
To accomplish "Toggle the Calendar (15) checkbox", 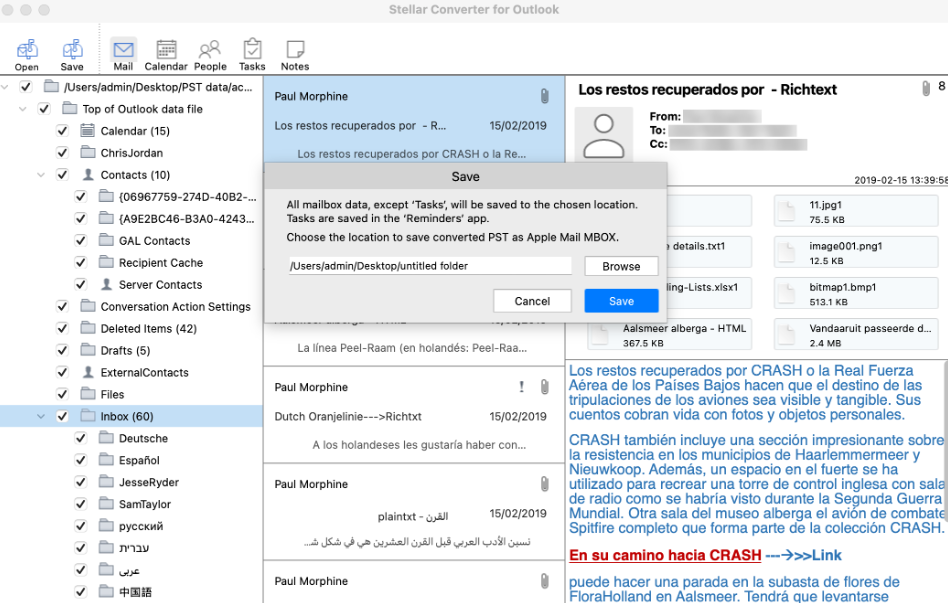I will [62, 131].
